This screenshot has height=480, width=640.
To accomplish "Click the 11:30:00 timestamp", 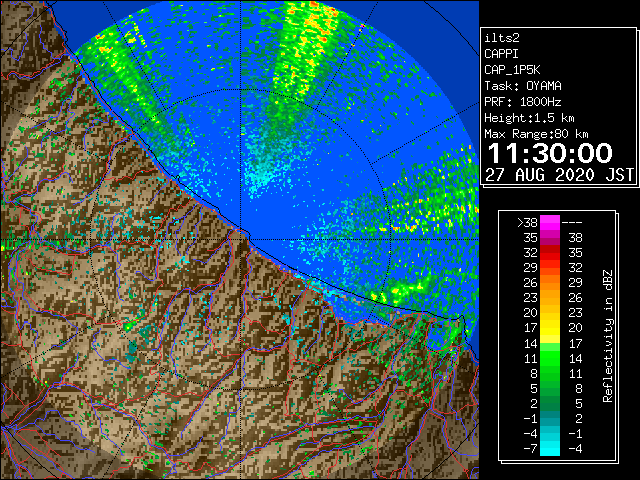I will [550, 153].
